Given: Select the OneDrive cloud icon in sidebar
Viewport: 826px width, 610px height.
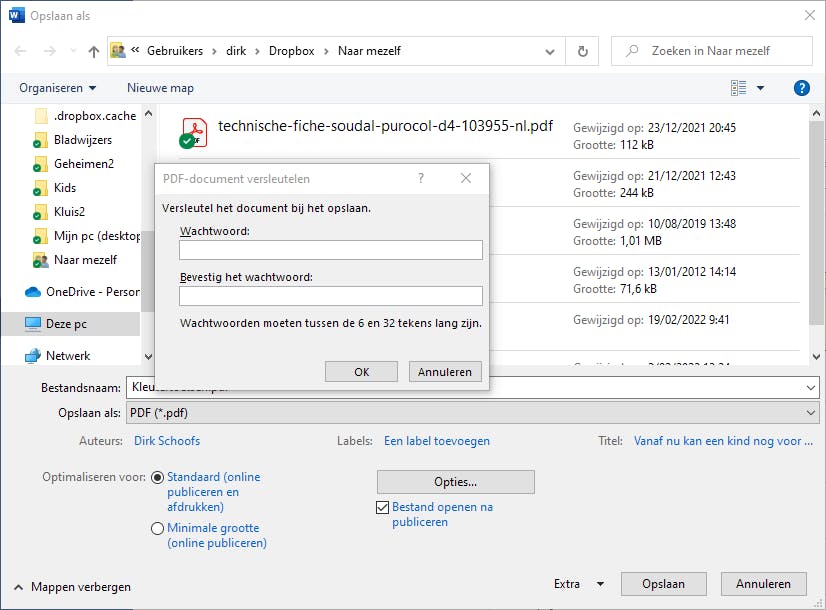Looking at the screenshot, I should (33, 292).
